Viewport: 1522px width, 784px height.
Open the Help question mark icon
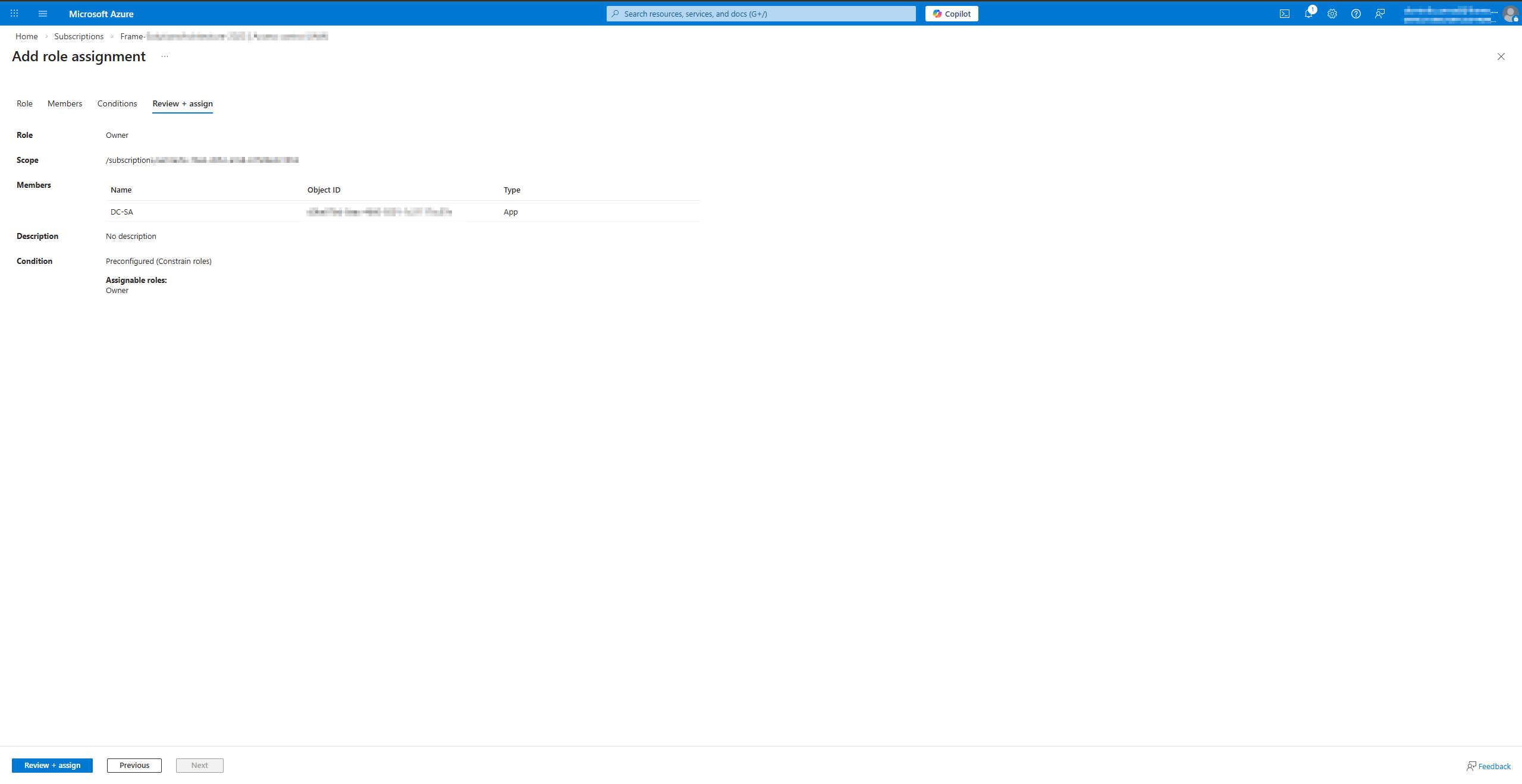point(1355,14)
